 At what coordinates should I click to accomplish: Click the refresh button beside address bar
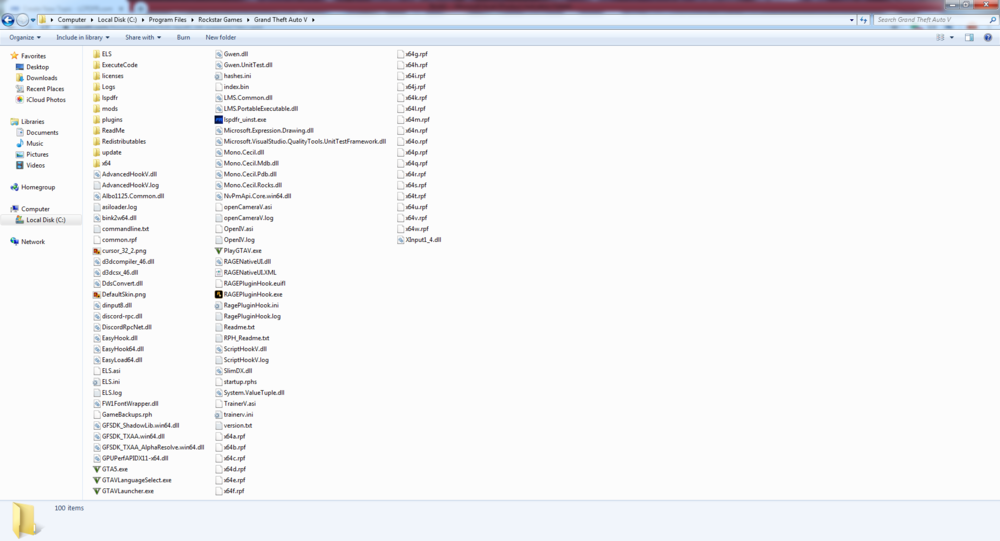[x=864, y=20]
